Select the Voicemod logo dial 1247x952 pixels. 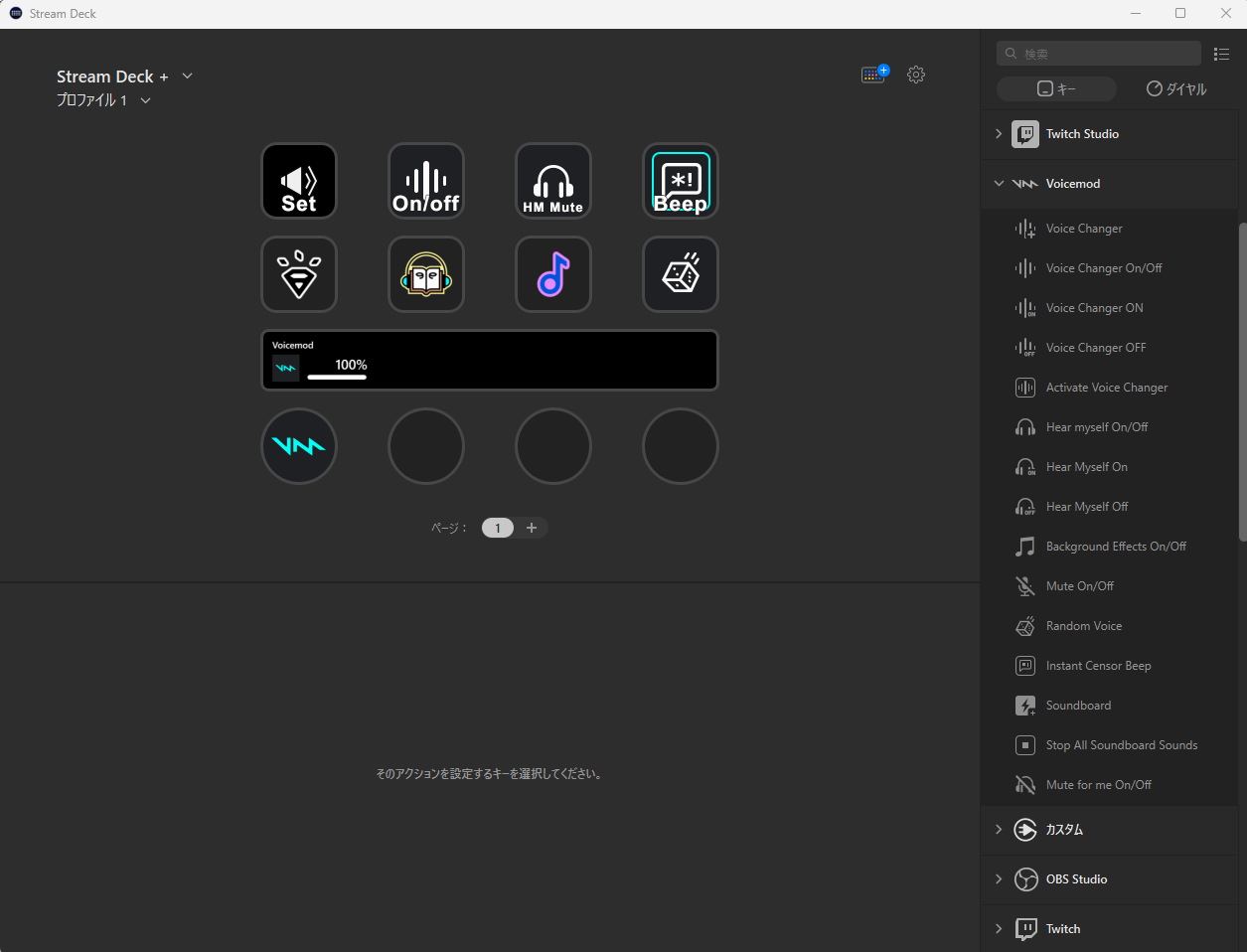click(299, 446)
